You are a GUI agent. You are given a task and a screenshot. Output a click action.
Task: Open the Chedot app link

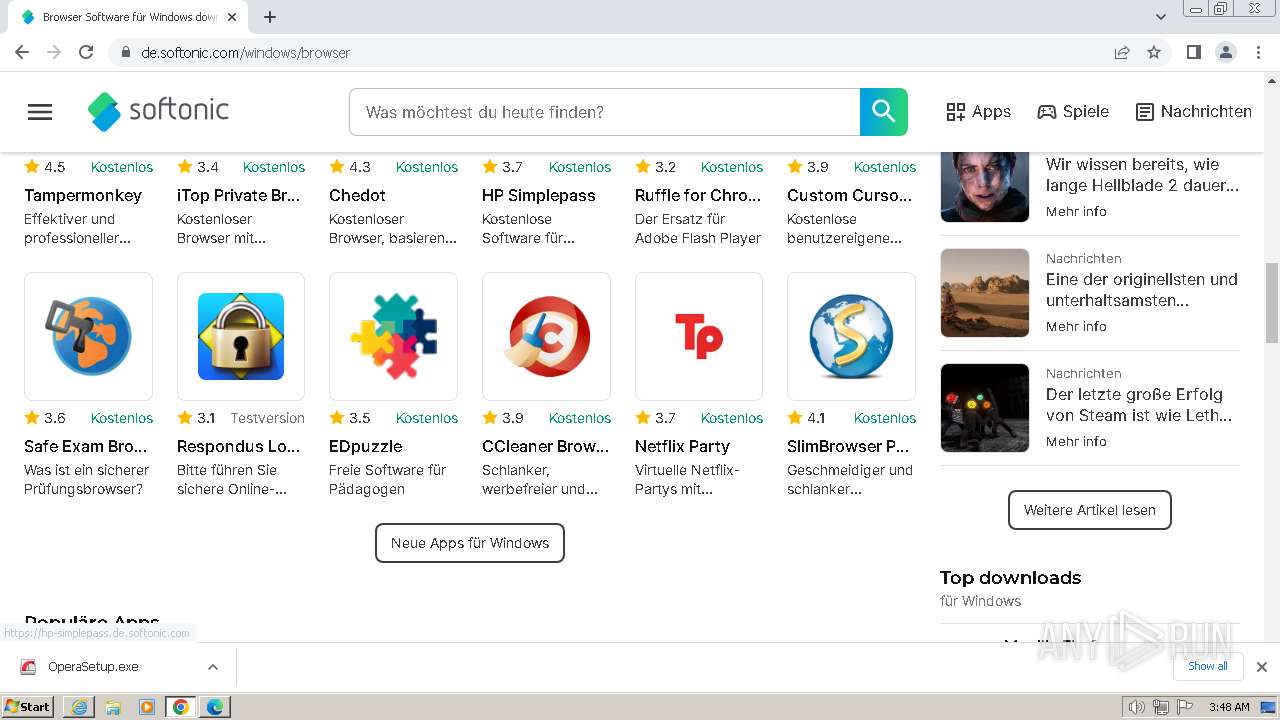(x=357, y=195)
